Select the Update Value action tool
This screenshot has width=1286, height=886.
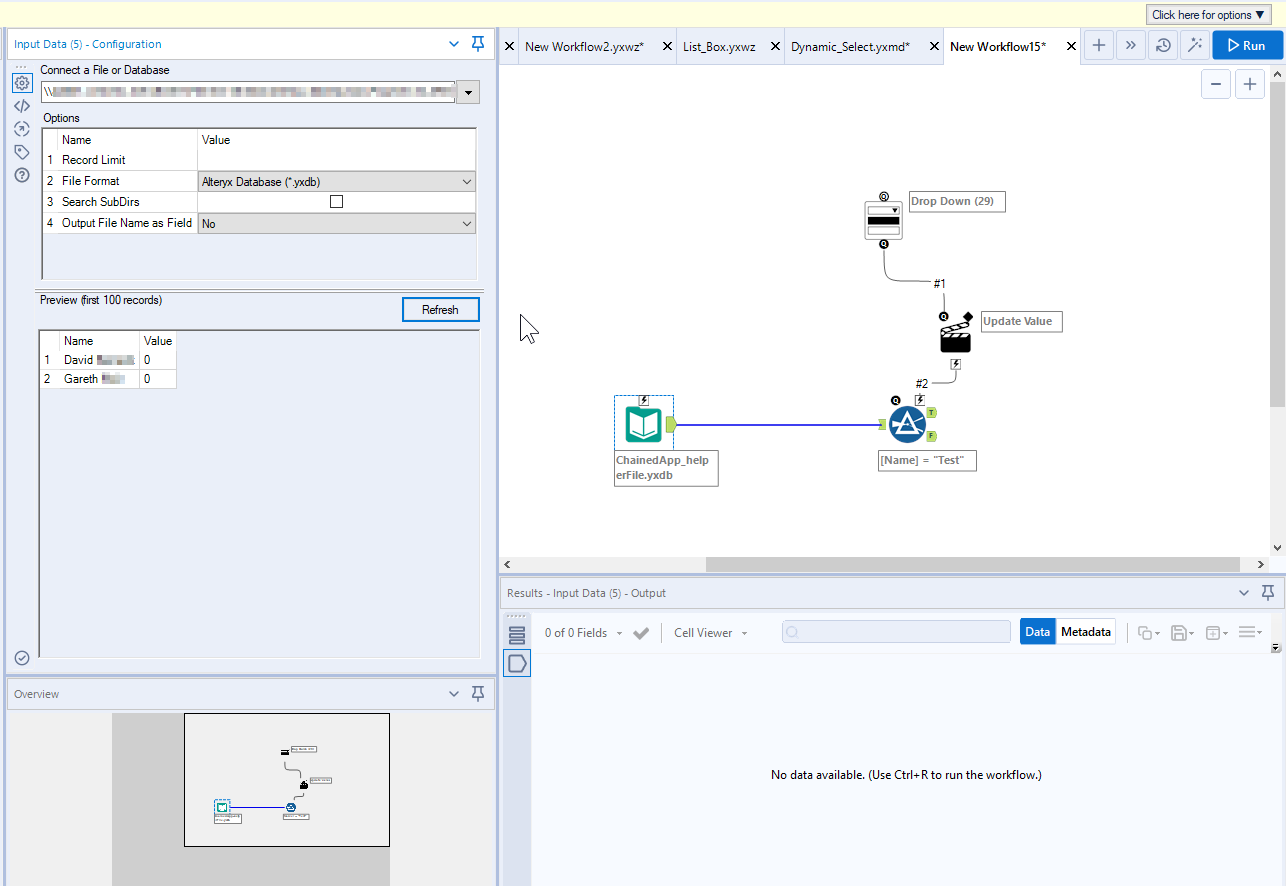[955, 335]
